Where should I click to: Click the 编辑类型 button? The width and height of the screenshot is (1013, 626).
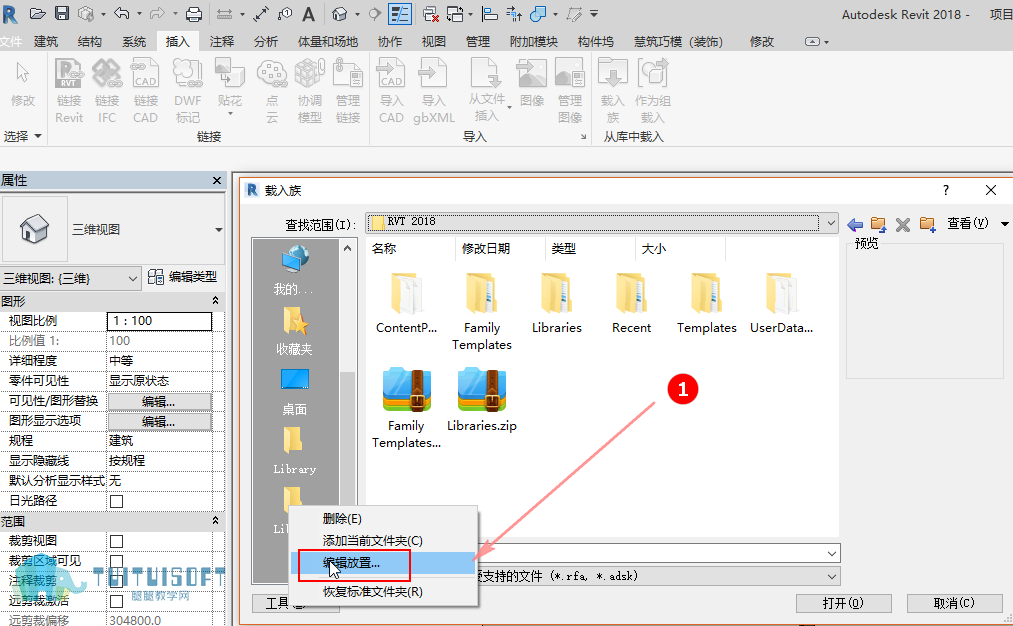[x=183, y=277]
